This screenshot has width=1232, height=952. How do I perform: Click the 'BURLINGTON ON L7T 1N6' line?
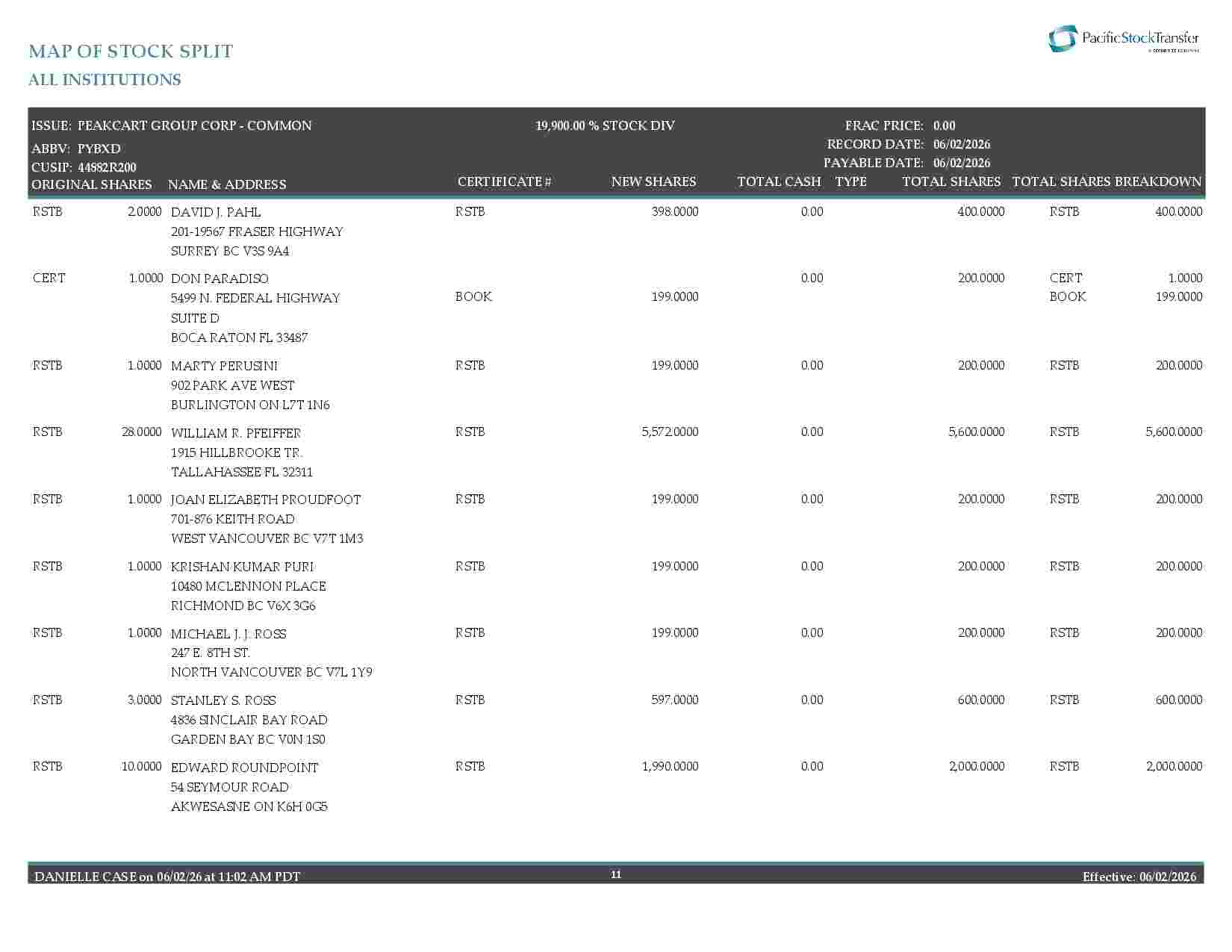coord(250,405)
